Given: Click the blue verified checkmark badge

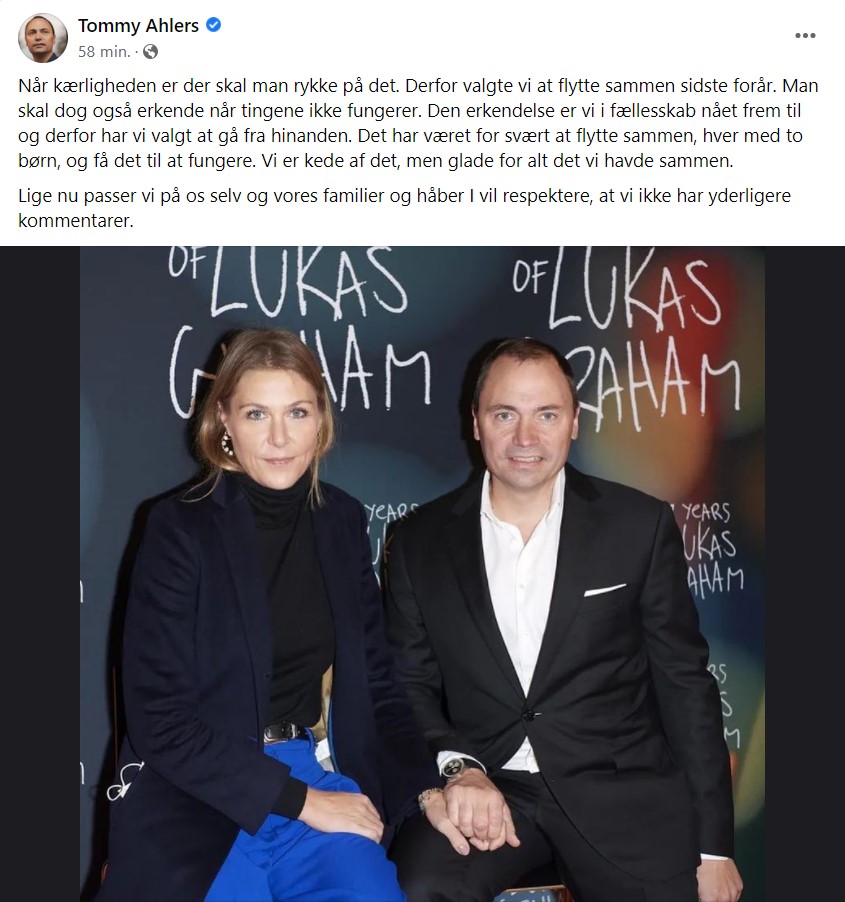Looking at the screenshot, I should (213, 25).
